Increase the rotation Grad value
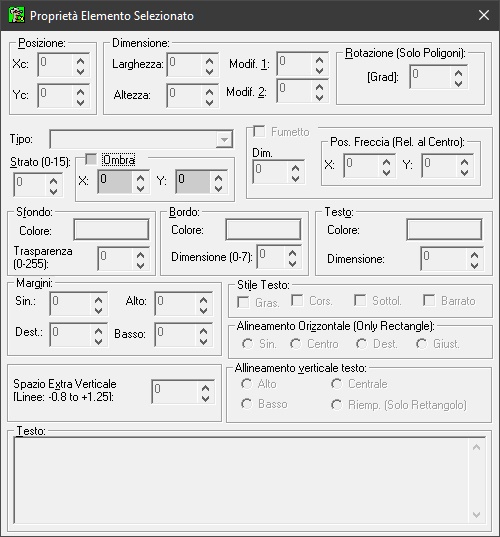Viewport: 500px width, 537px height. pos(458,73)
